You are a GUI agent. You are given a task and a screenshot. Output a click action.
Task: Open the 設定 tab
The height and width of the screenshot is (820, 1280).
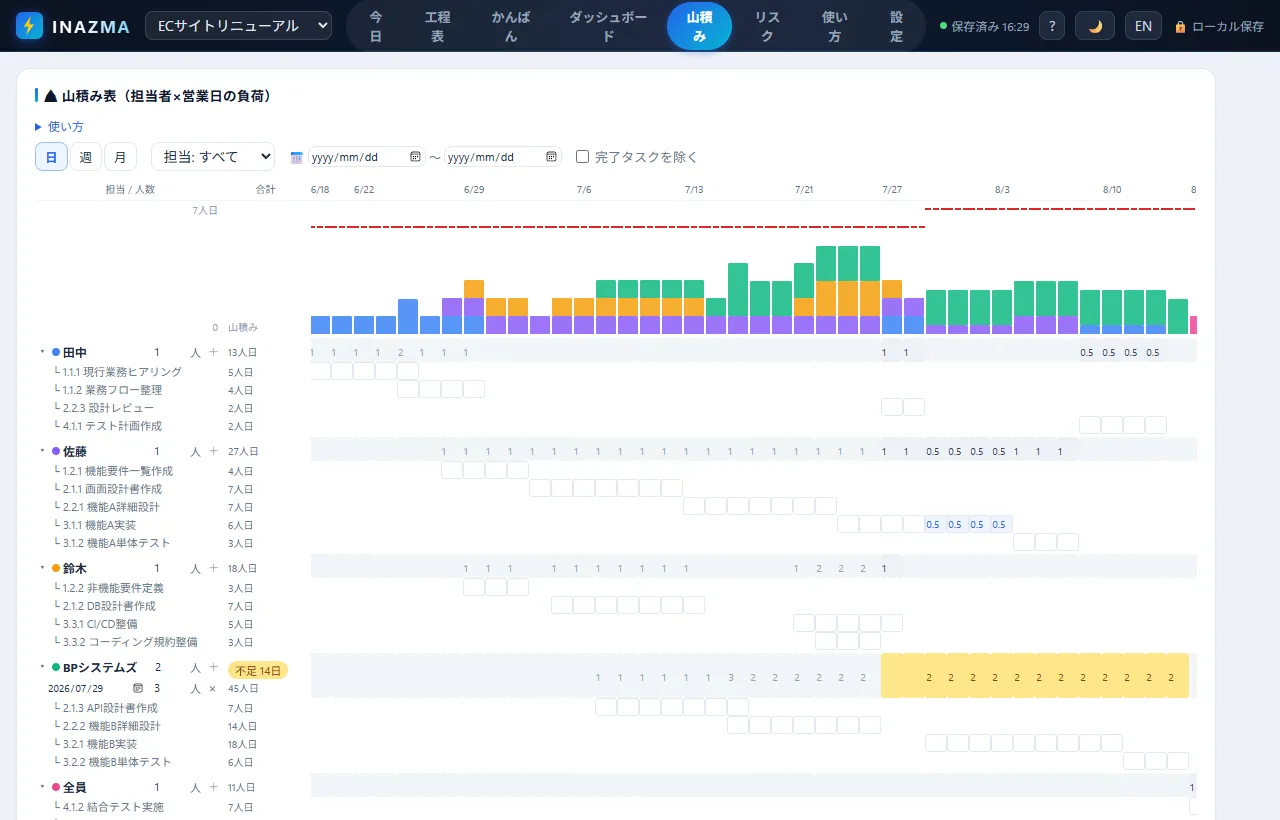[896, 27]
